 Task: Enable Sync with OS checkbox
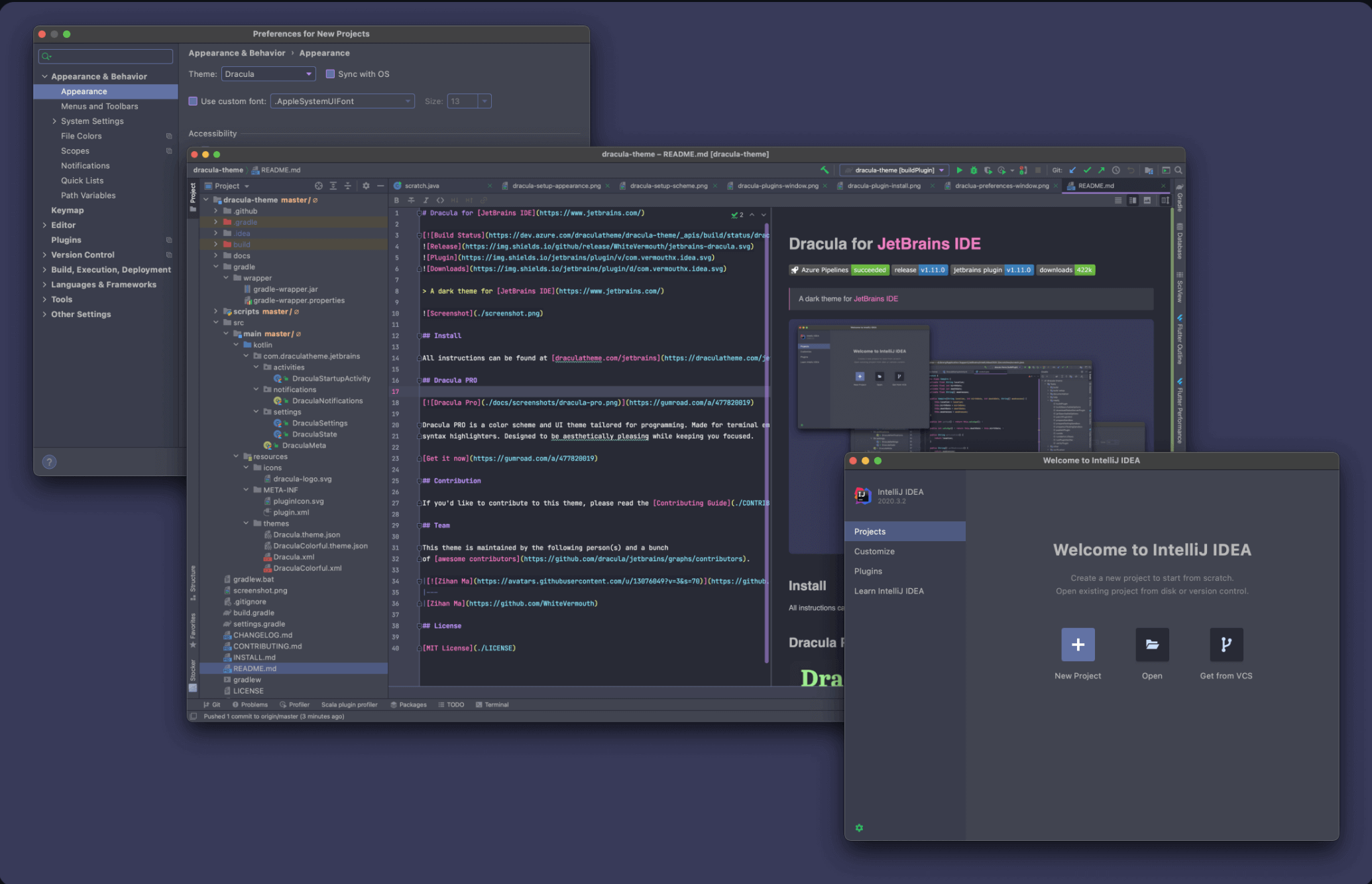click(x=330, y=74)
